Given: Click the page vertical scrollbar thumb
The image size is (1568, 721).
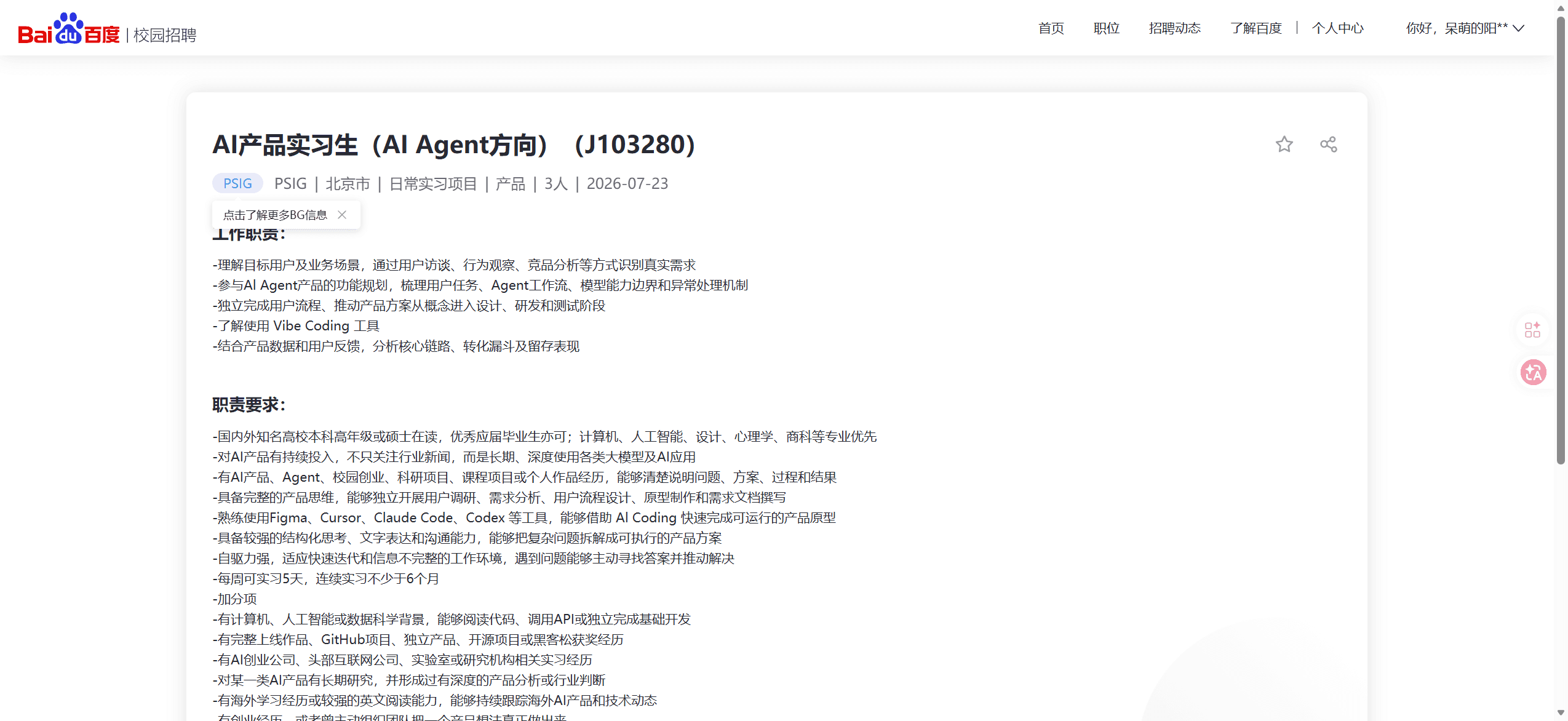Looking at the screenshot, I should 1561,240.
